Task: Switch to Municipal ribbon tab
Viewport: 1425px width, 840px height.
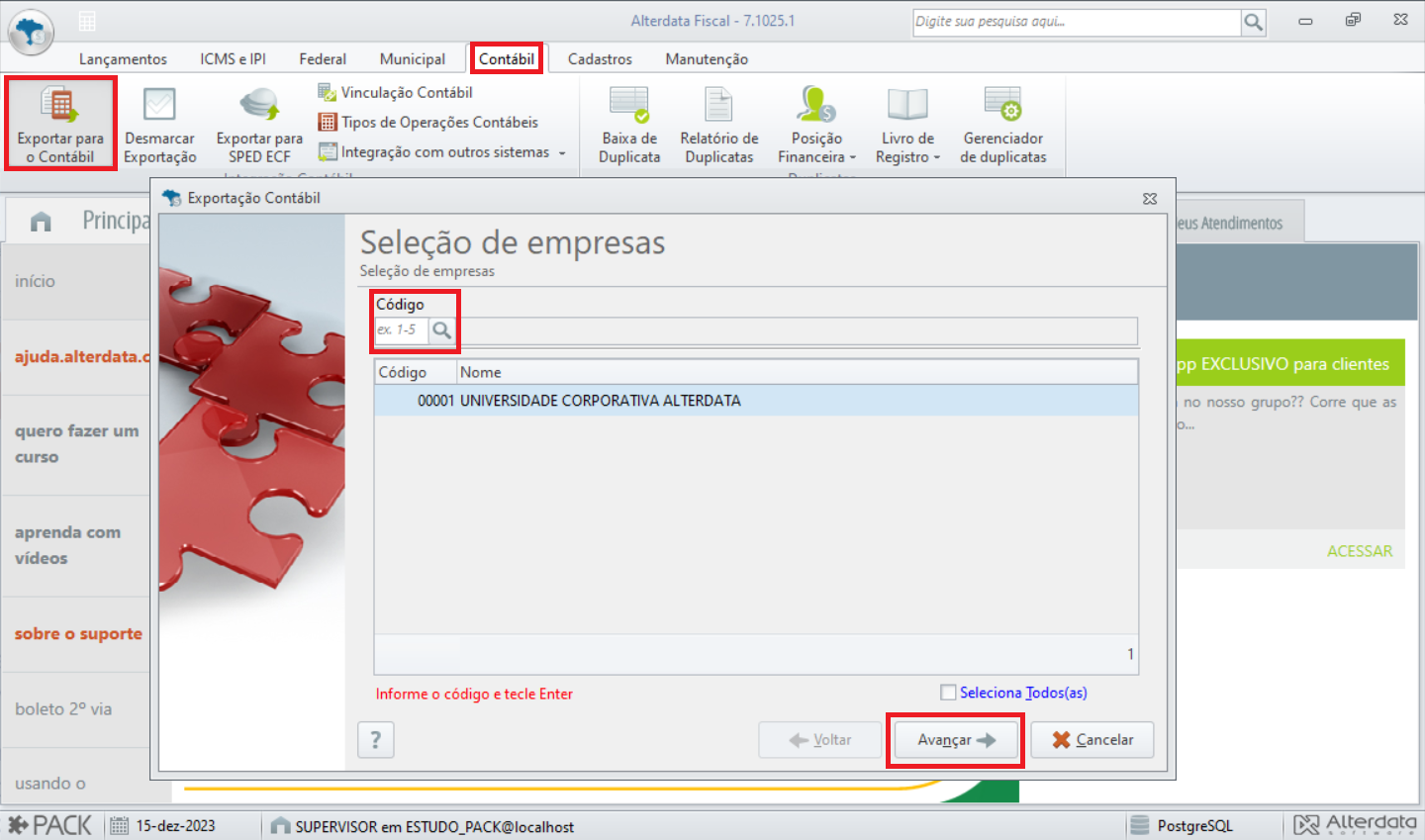Action: pos(413,59)
